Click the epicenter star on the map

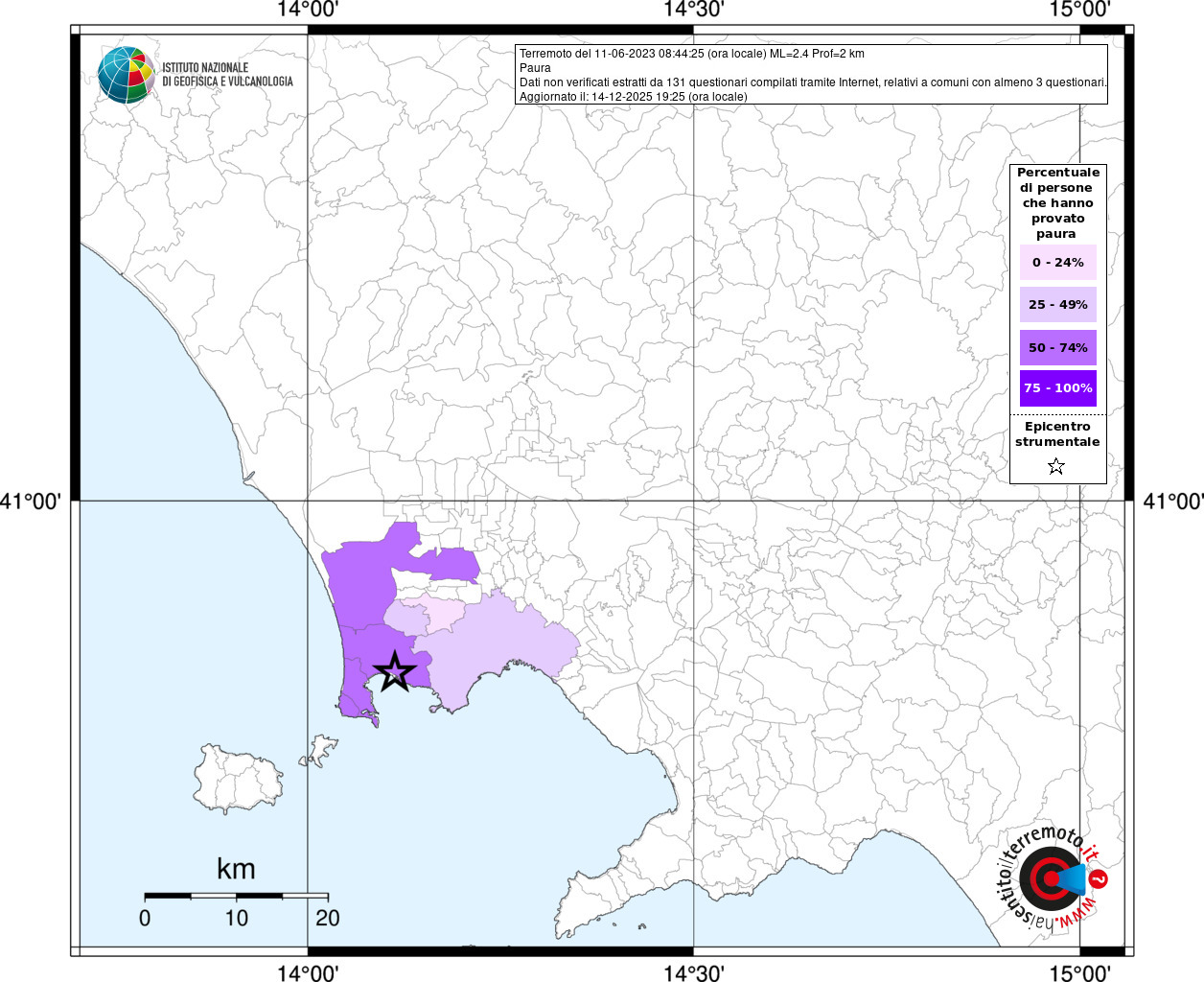click(394, 671)
